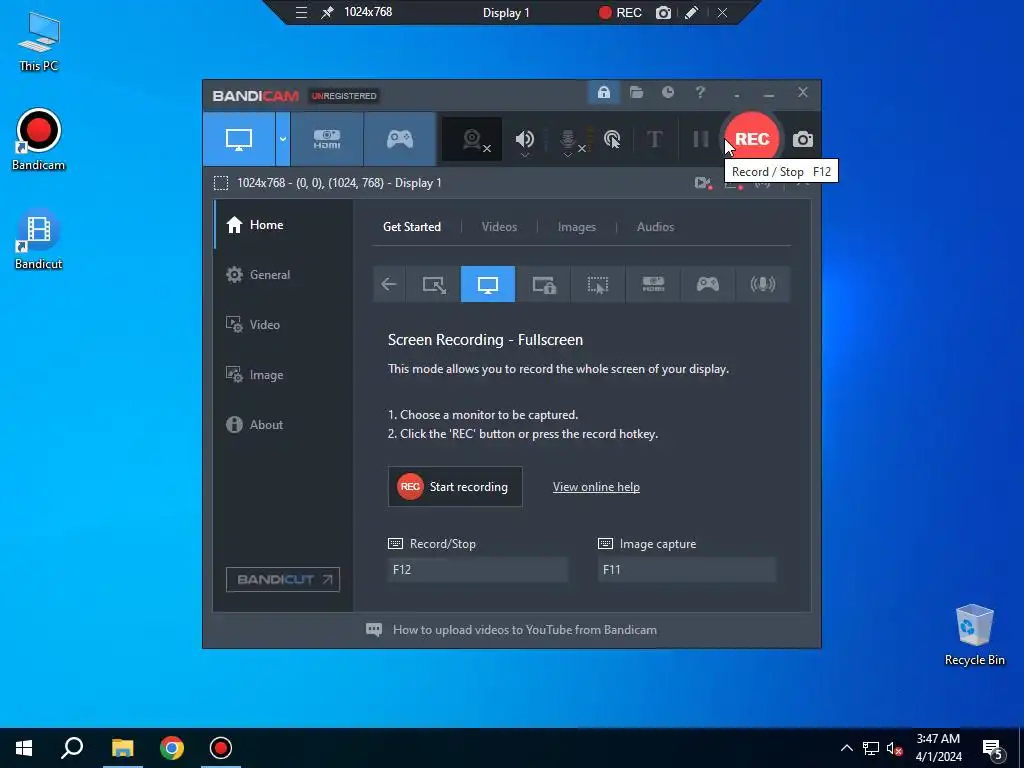
Task: Open Image settings in the sidebar
Action: click(283, 375)
